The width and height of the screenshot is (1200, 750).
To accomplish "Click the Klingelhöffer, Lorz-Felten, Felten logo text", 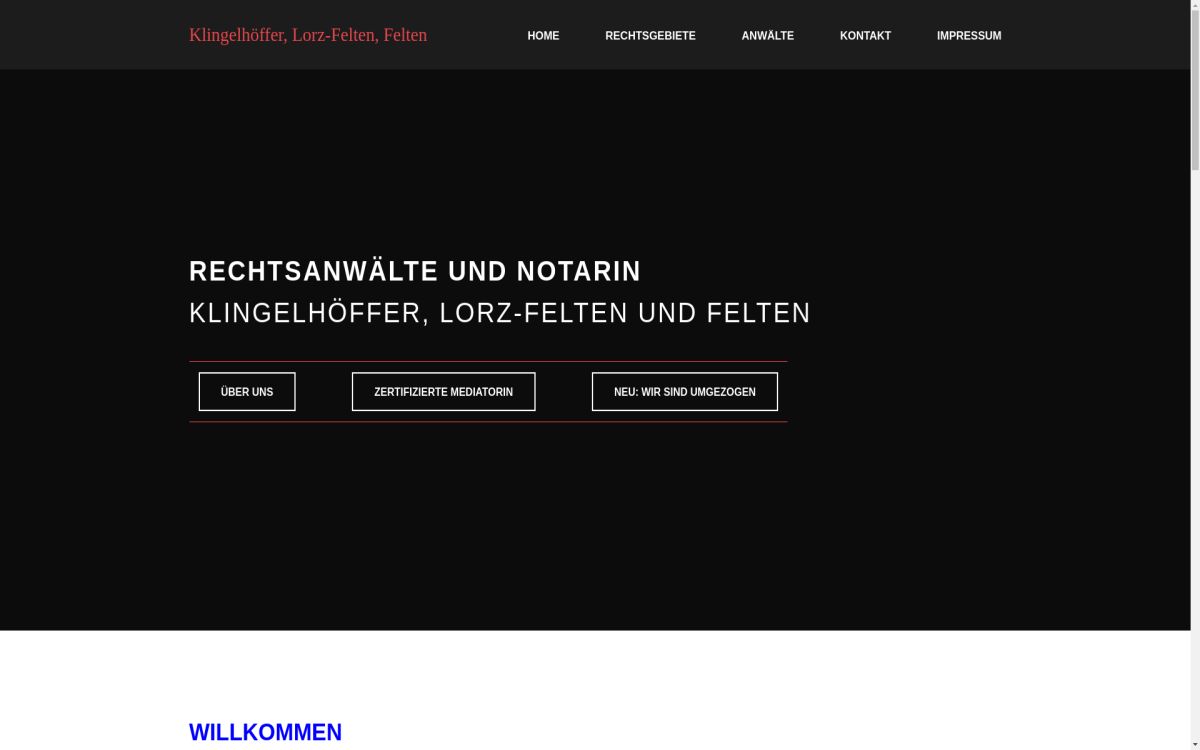I will pyautogui.click(x=308, y=35).
